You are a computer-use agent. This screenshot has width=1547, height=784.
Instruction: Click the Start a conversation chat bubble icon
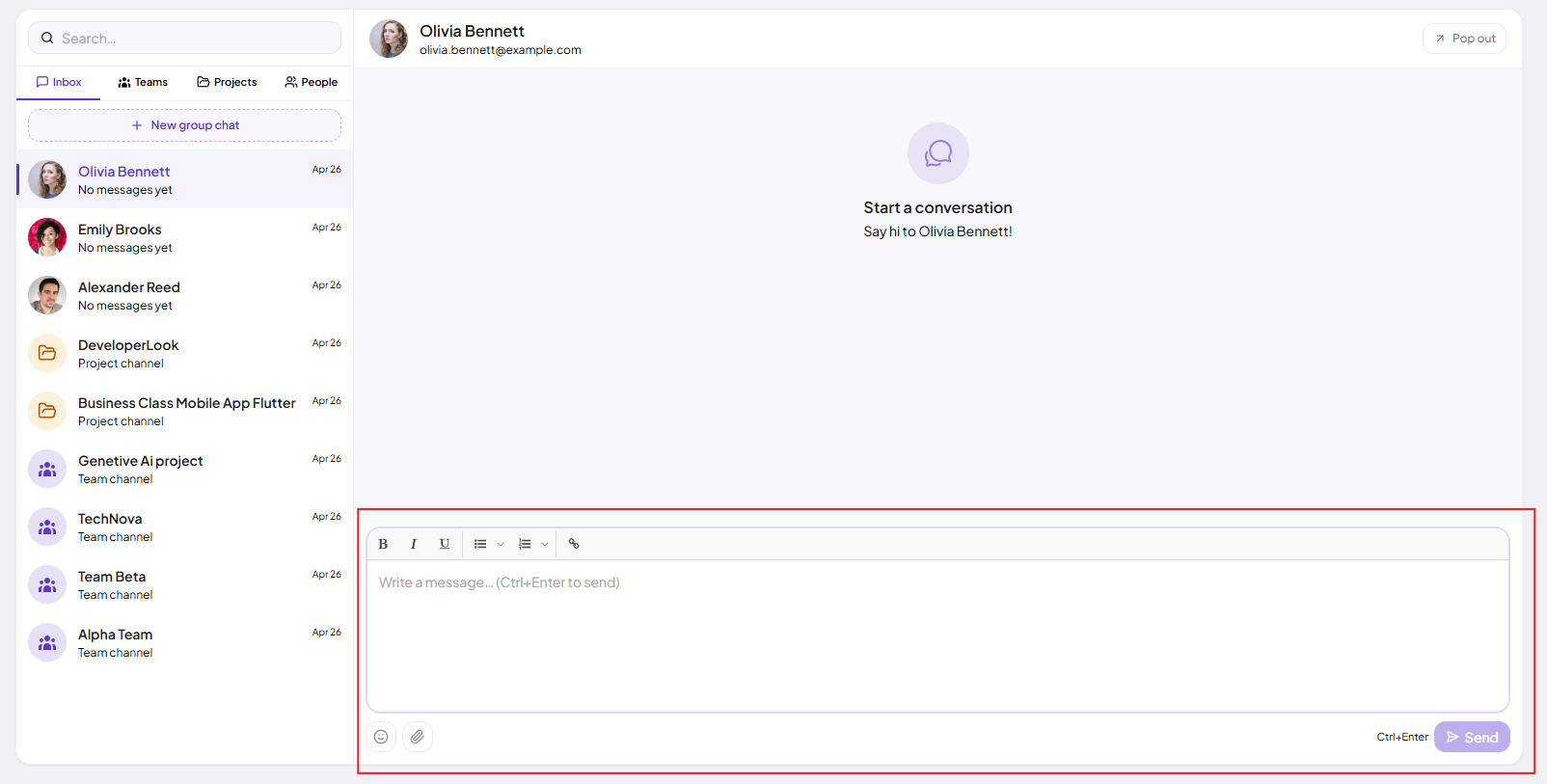click(938, 153)
